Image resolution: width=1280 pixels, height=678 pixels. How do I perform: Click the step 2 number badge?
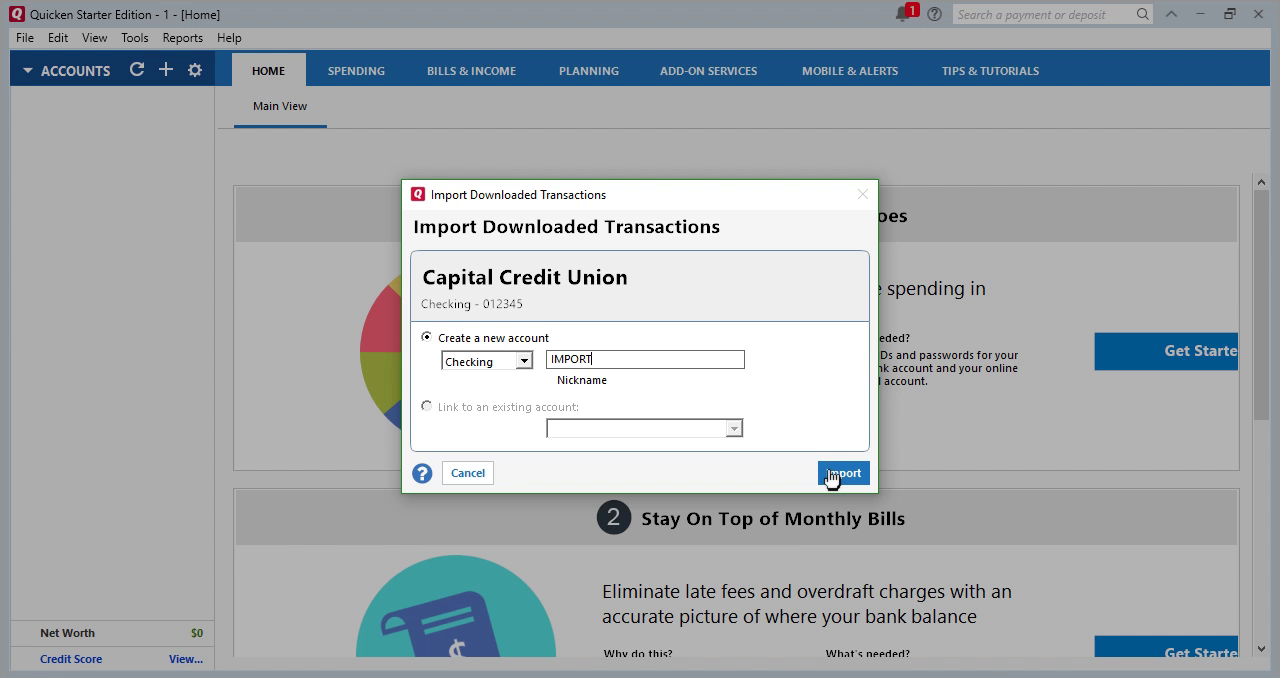614,517
